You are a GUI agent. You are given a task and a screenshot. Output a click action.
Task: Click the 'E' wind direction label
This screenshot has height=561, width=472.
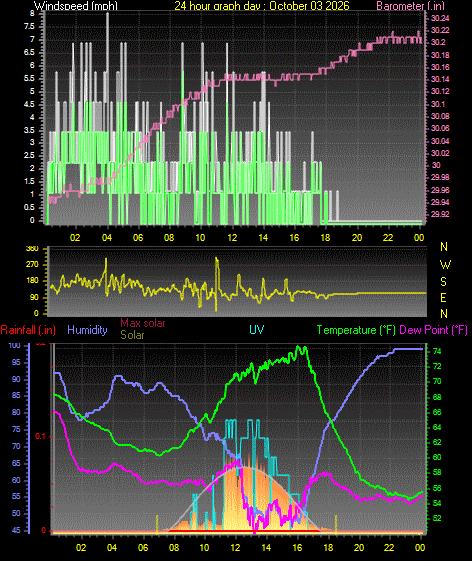[443, 298]
